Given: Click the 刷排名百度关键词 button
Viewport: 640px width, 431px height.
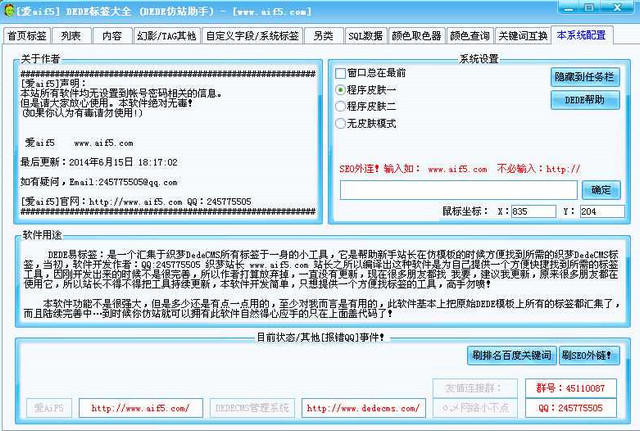Looking at the screenshot, I should (x=511, y=355).
